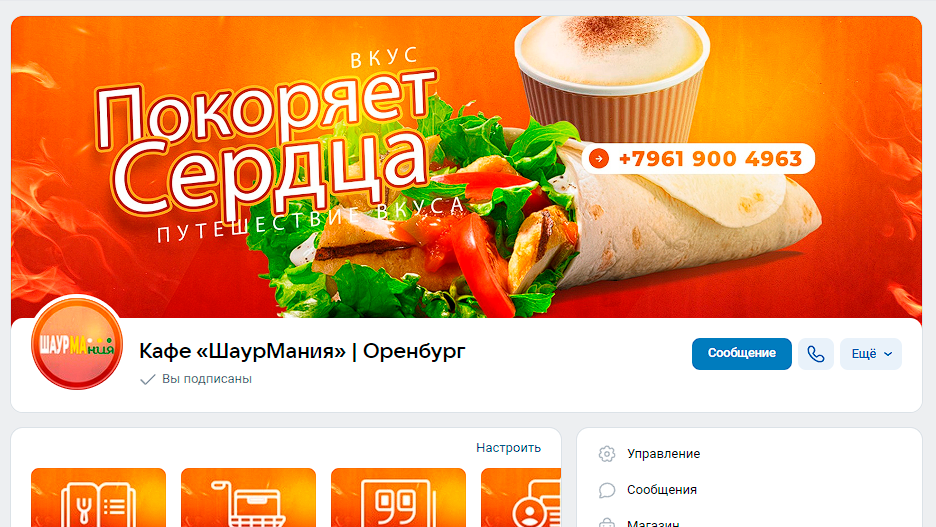Select Магазин in the side menu
Screen dimensions: 936x527
pos(653,523)
